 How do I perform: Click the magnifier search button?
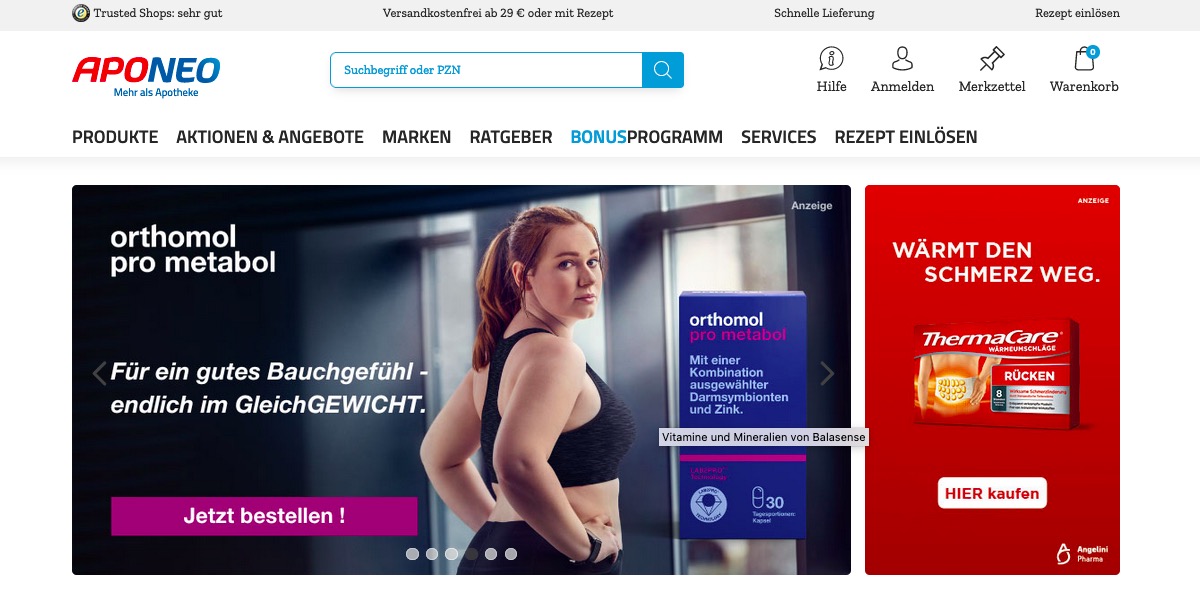click(663, 70)
